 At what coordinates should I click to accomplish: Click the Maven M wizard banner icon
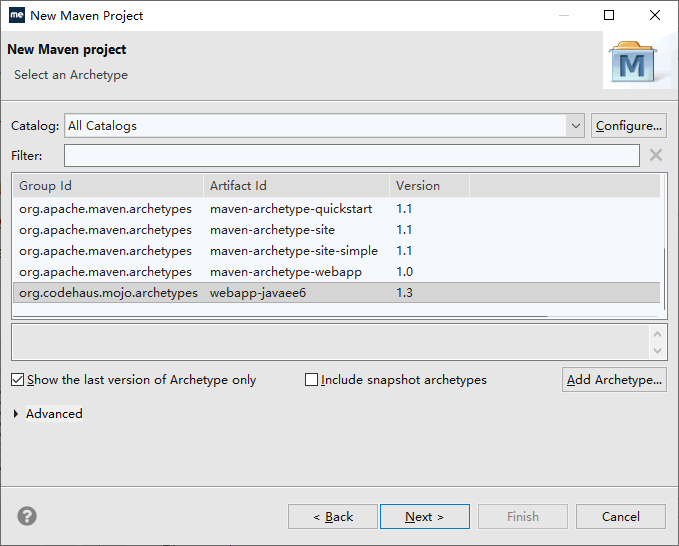(632, 61)
